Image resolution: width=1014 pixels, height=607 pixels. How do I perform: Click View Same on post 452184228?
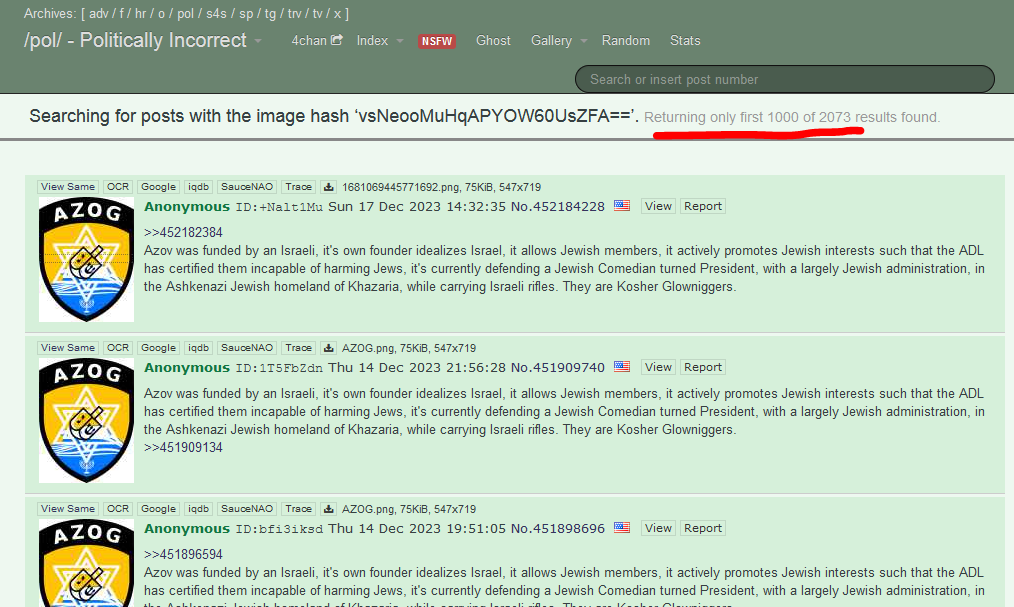68,187
